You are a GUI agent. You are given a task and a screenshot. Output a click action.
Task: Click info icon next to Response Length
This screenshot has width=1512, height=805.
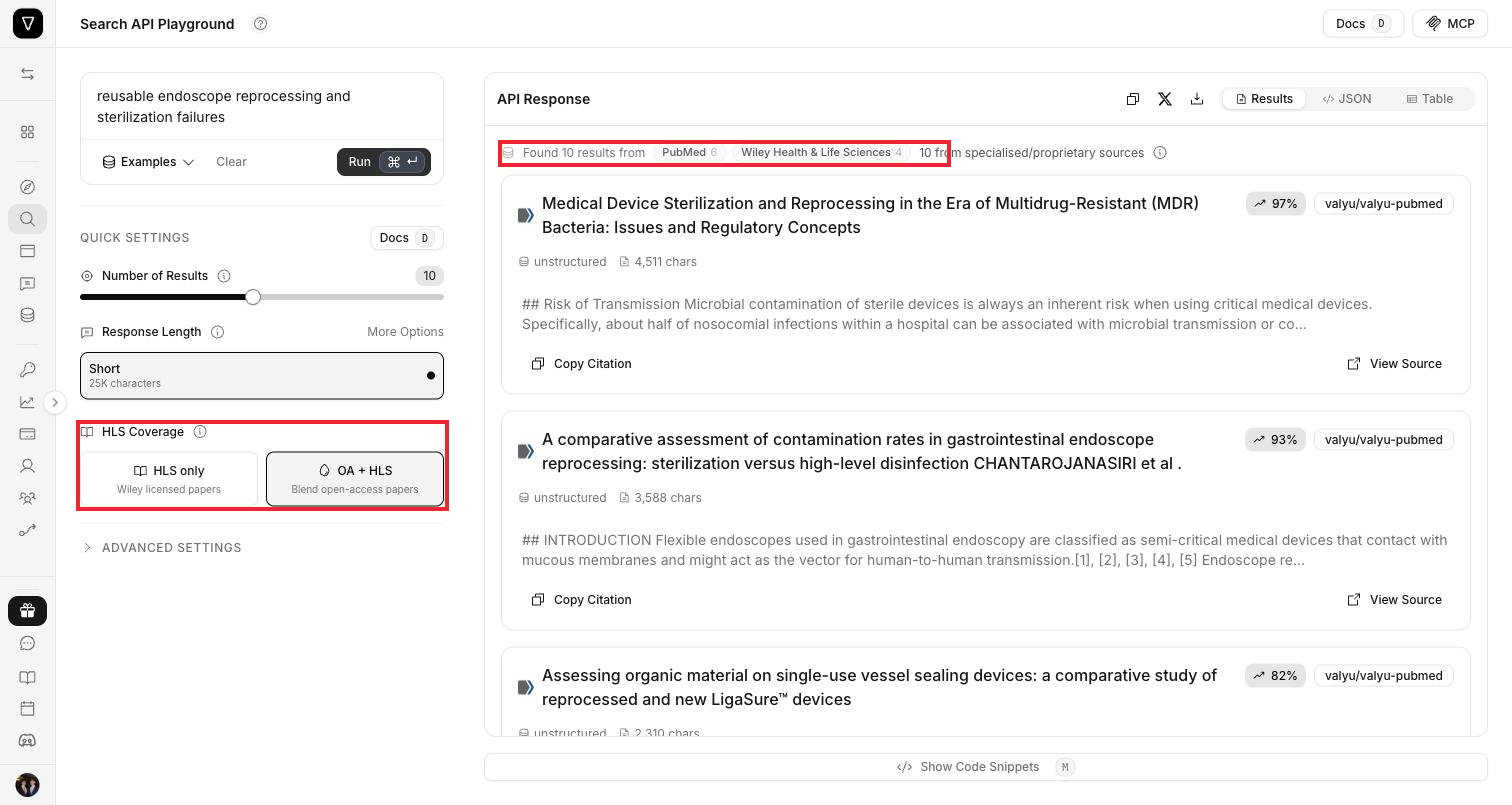coord(217,332)
